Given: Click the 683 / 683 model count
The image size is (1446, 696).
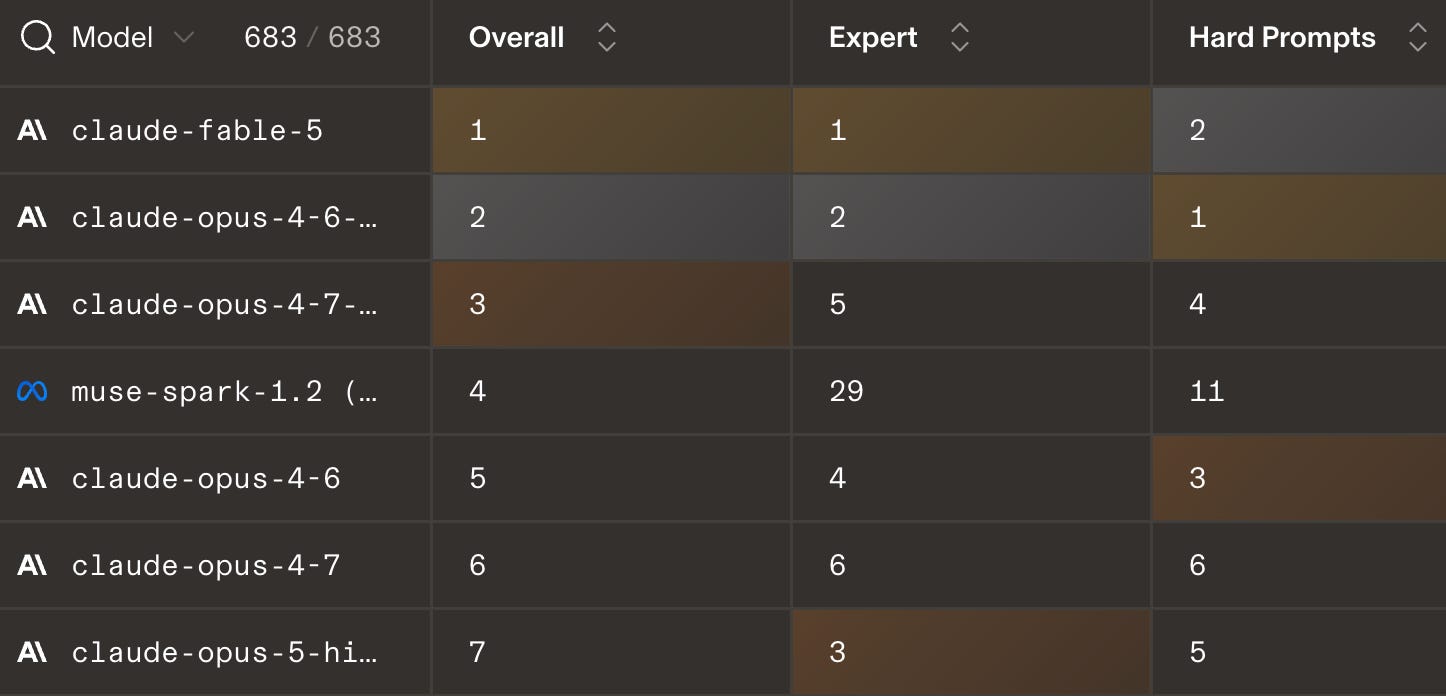Looking at the screenshot, I should coord(312,38).
